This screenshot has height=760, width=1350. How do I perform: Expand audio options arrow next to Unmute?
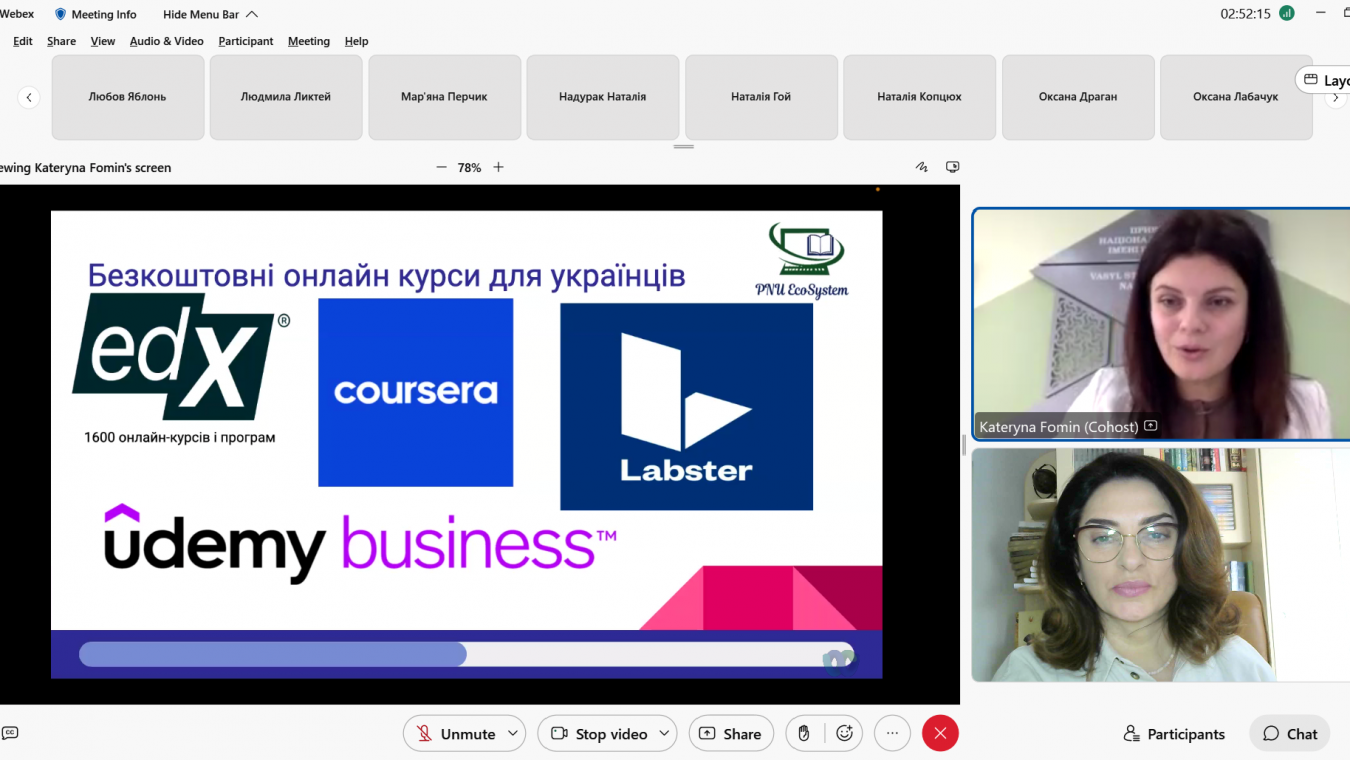tap(513, 733)
